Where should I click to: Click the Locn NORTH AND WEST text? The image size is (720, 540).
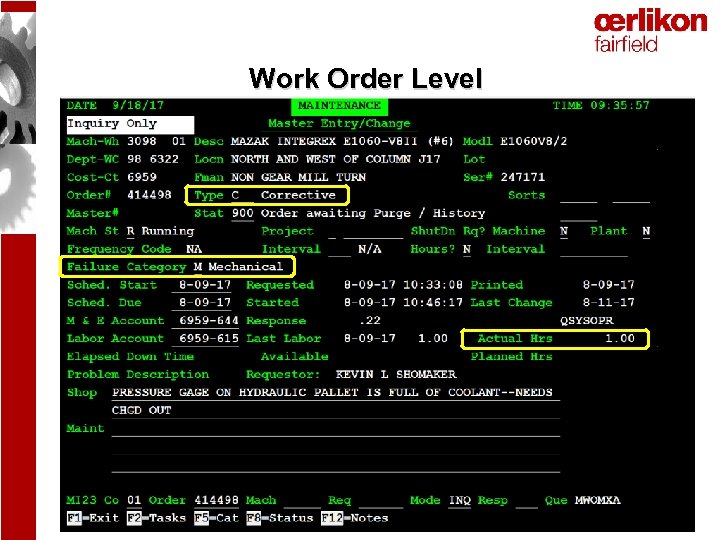coord(335,159)
